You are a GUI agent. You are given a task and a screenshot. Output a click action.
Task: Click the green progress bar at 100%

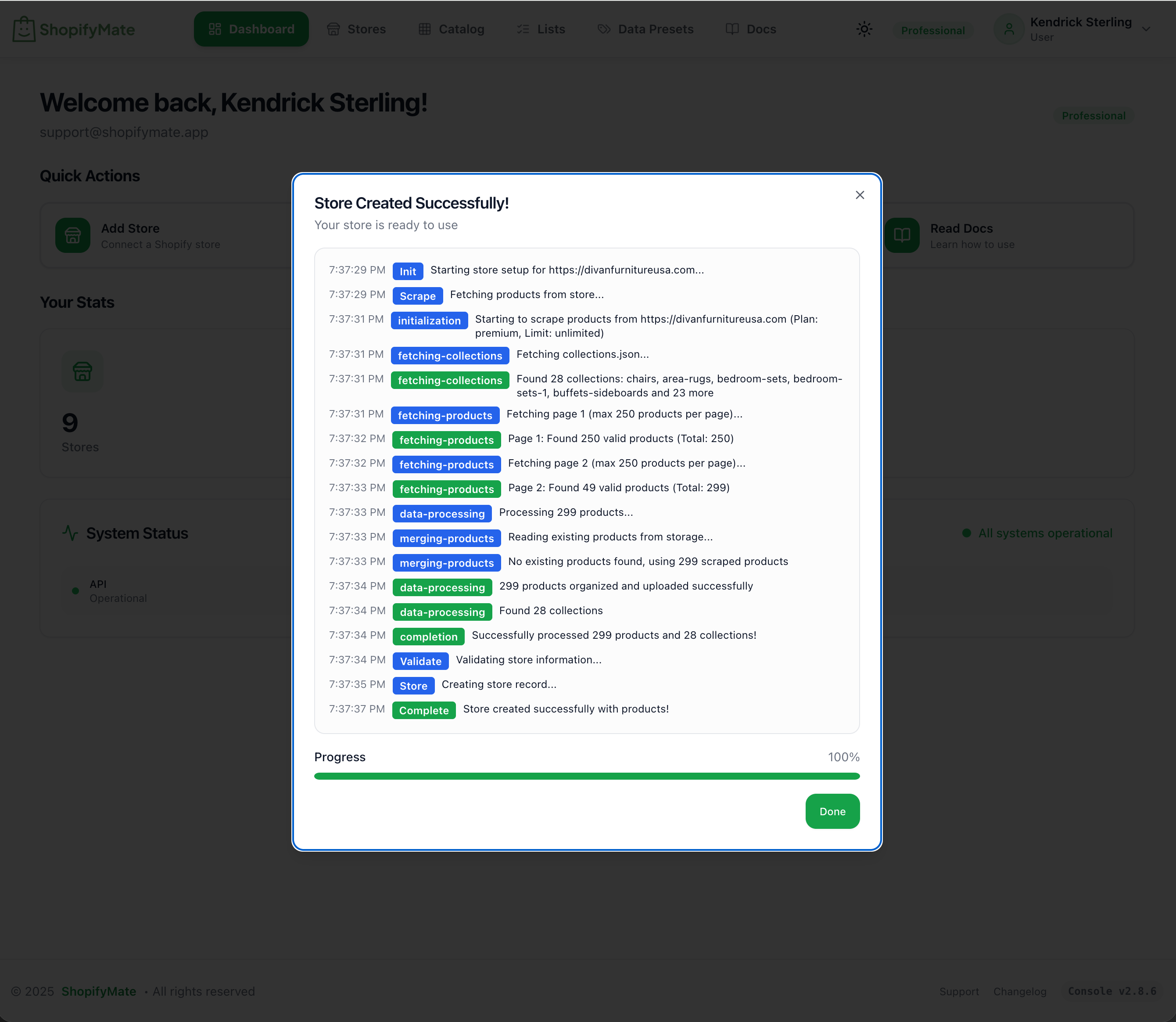pos(587,776)
